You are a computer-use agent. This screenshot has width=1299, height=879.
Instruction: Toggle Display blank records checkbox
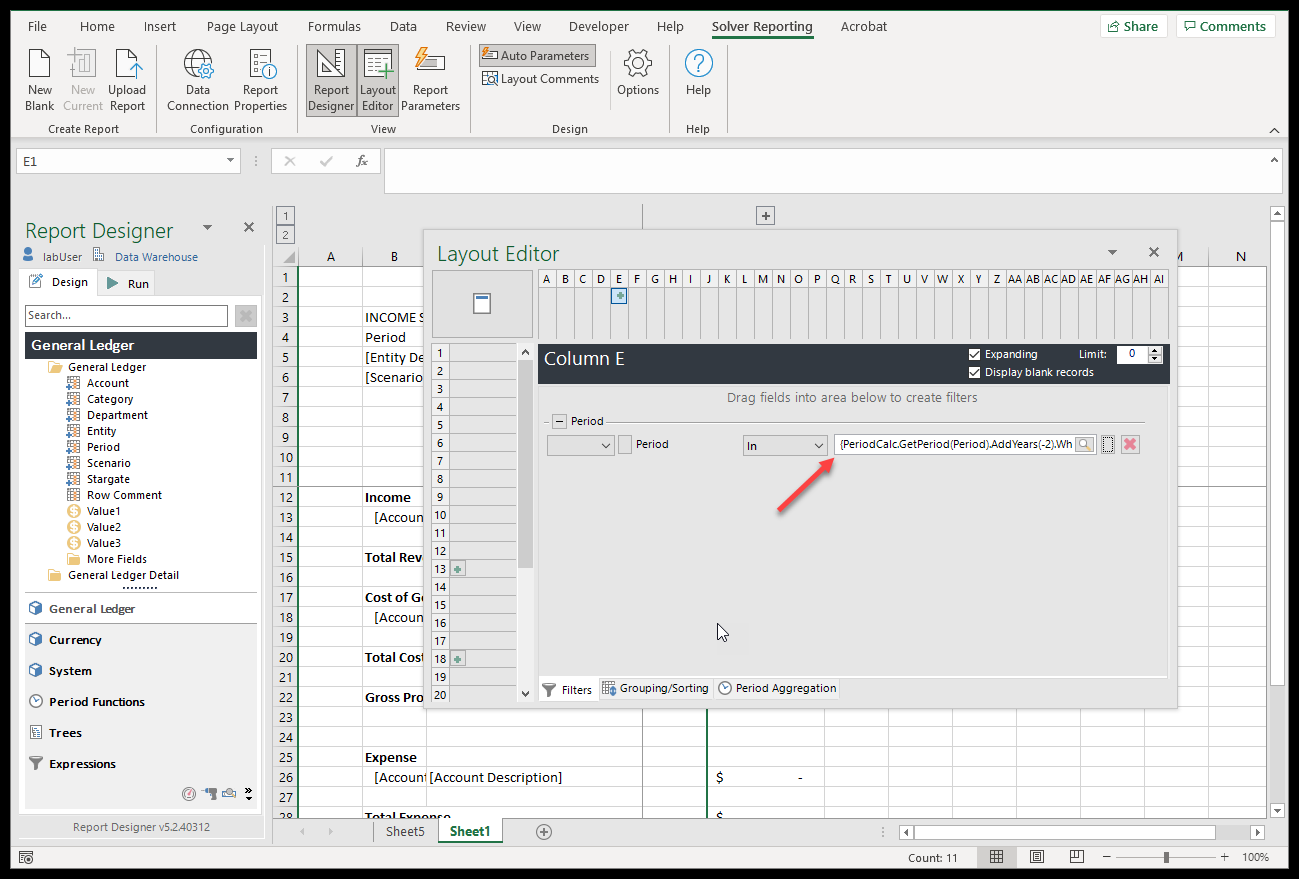pyautogui.click(x=975, y=372)
